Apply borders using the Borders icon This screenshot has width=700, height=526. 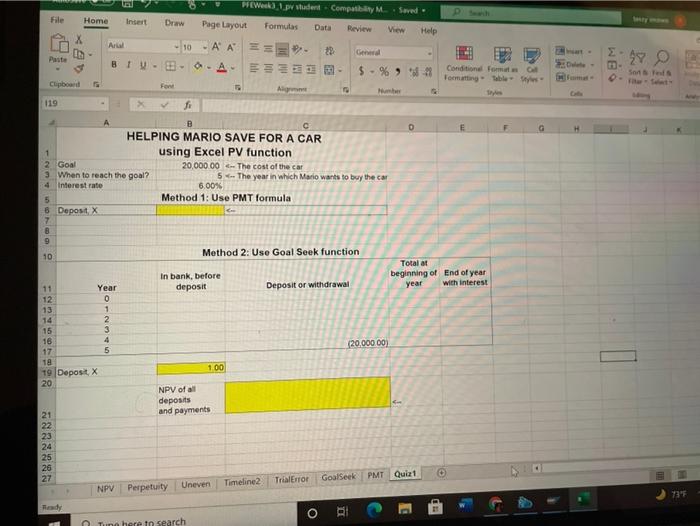point(171,67)
